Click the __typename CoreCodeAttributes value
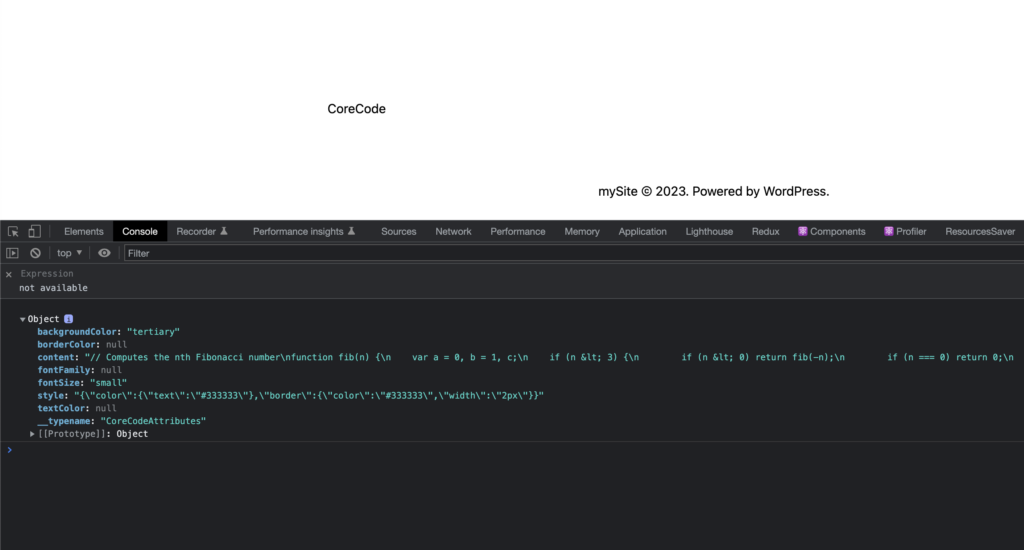This screenshot has width=1024, height=550. click(x=153, y=421)
